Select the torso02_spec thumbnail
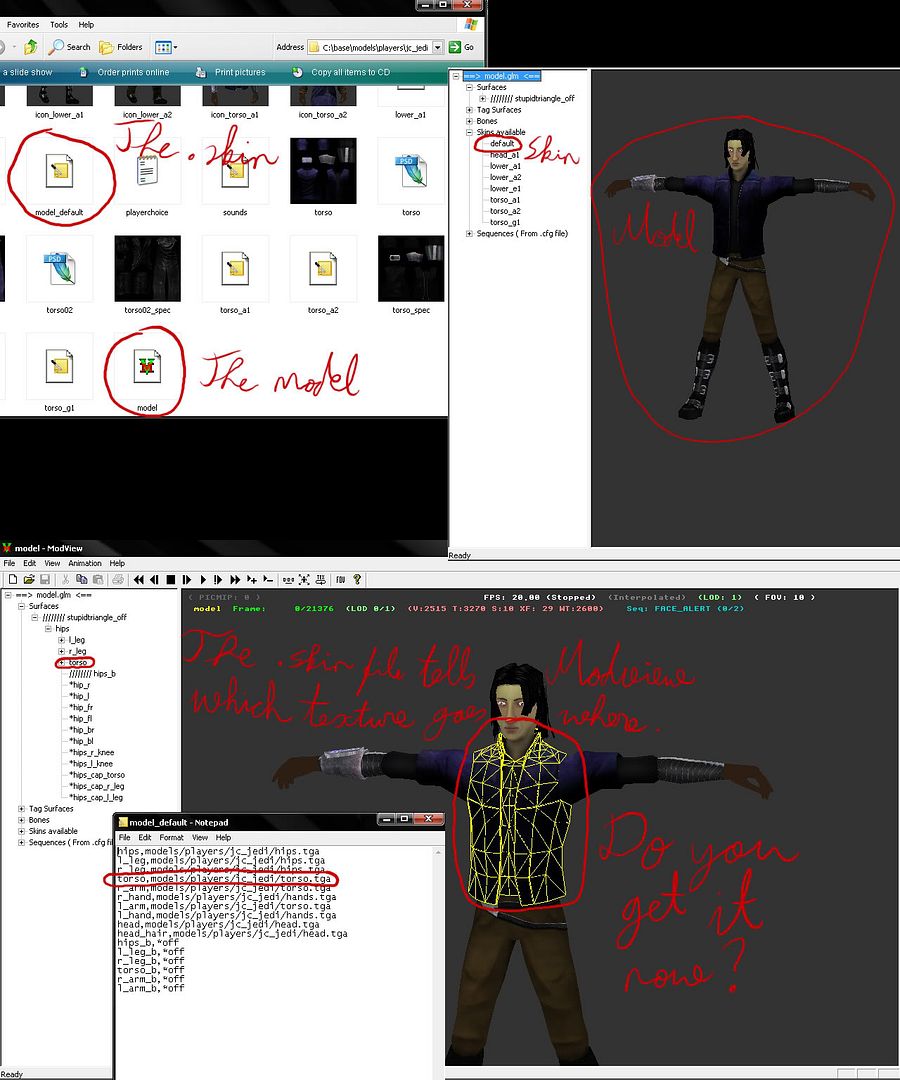The height and width of the screenshot is (1080, 900). 147,269
